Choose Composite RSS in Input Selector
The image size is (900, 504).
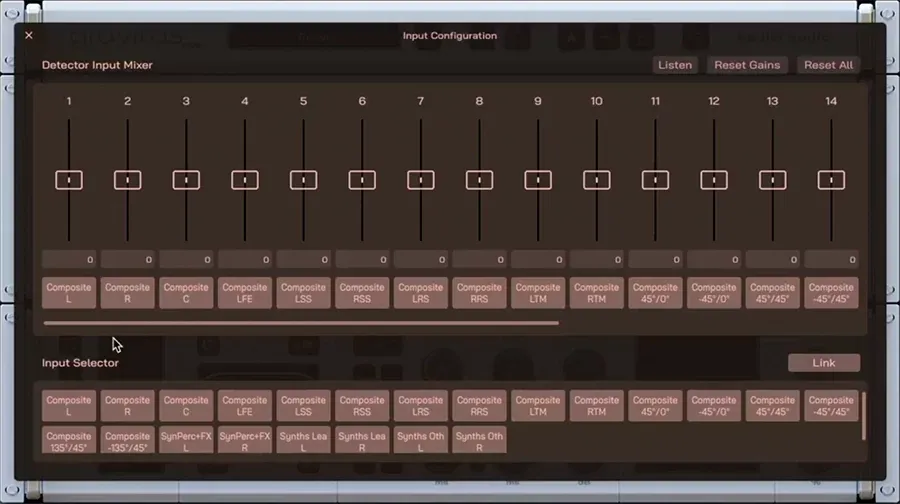click(x=362, y=406)
